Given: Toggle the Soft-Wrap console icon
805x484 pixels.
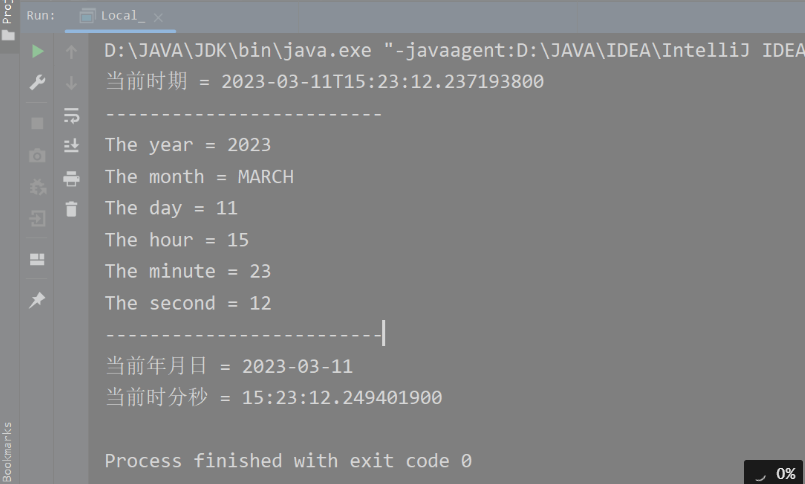Looking at the screenshot, I should tap(71, 115).
